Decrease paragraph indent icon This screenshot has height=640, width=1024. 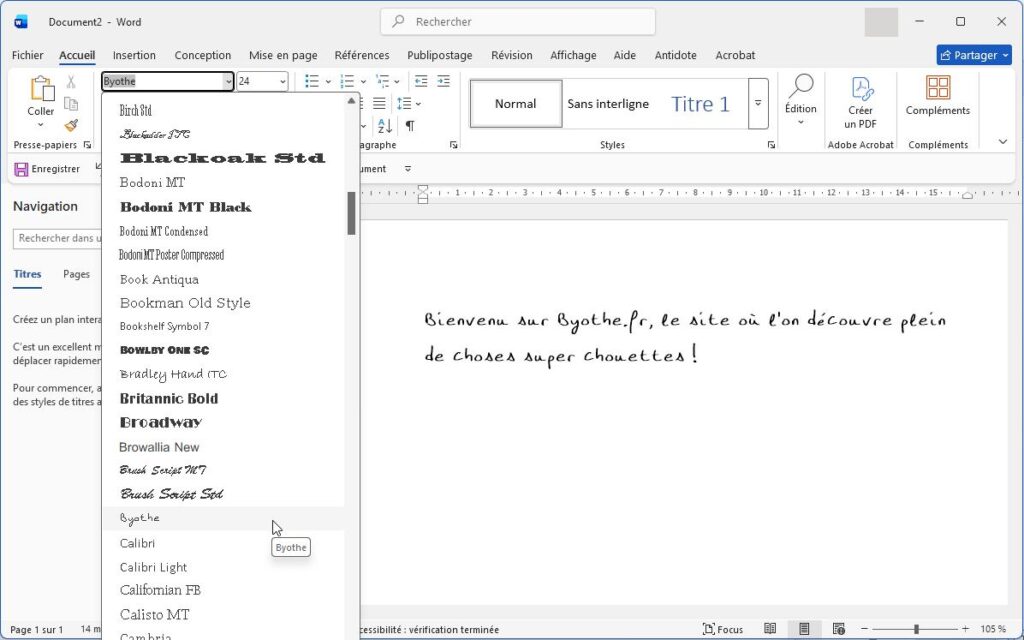[x=421, y=81]
